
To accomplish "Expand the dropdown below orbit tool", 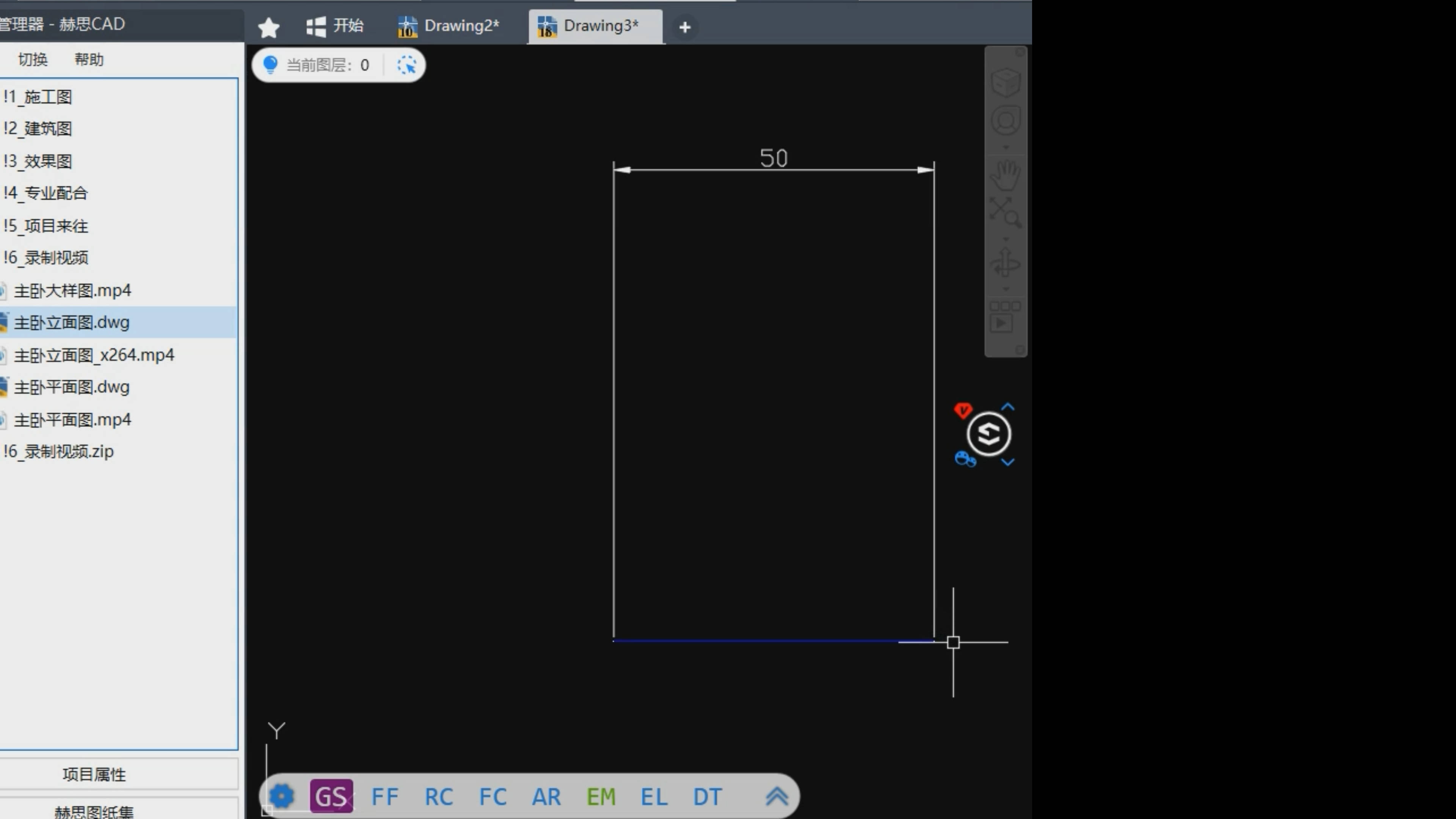I will coord(1006,289).
